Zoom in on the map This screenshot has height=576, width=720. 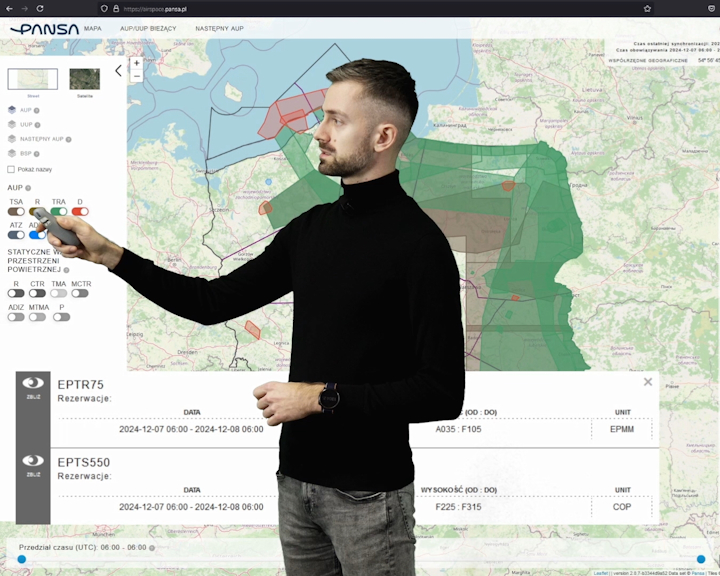point(137,63)
